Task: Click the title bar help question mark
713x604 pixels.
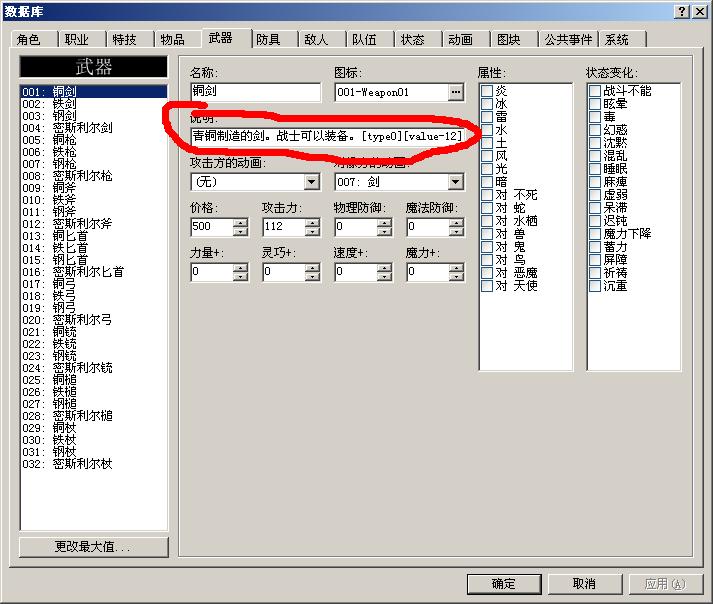Action: click(x=682, y=11)
